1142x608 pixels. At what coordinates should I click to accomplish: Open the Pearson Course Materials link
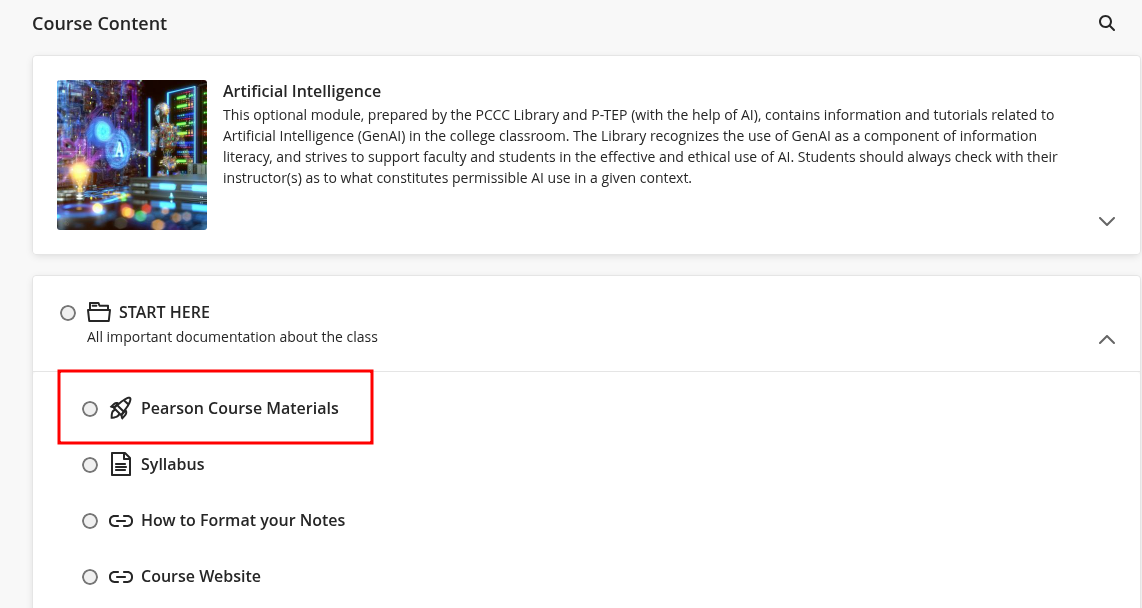[x=239, y=408]
